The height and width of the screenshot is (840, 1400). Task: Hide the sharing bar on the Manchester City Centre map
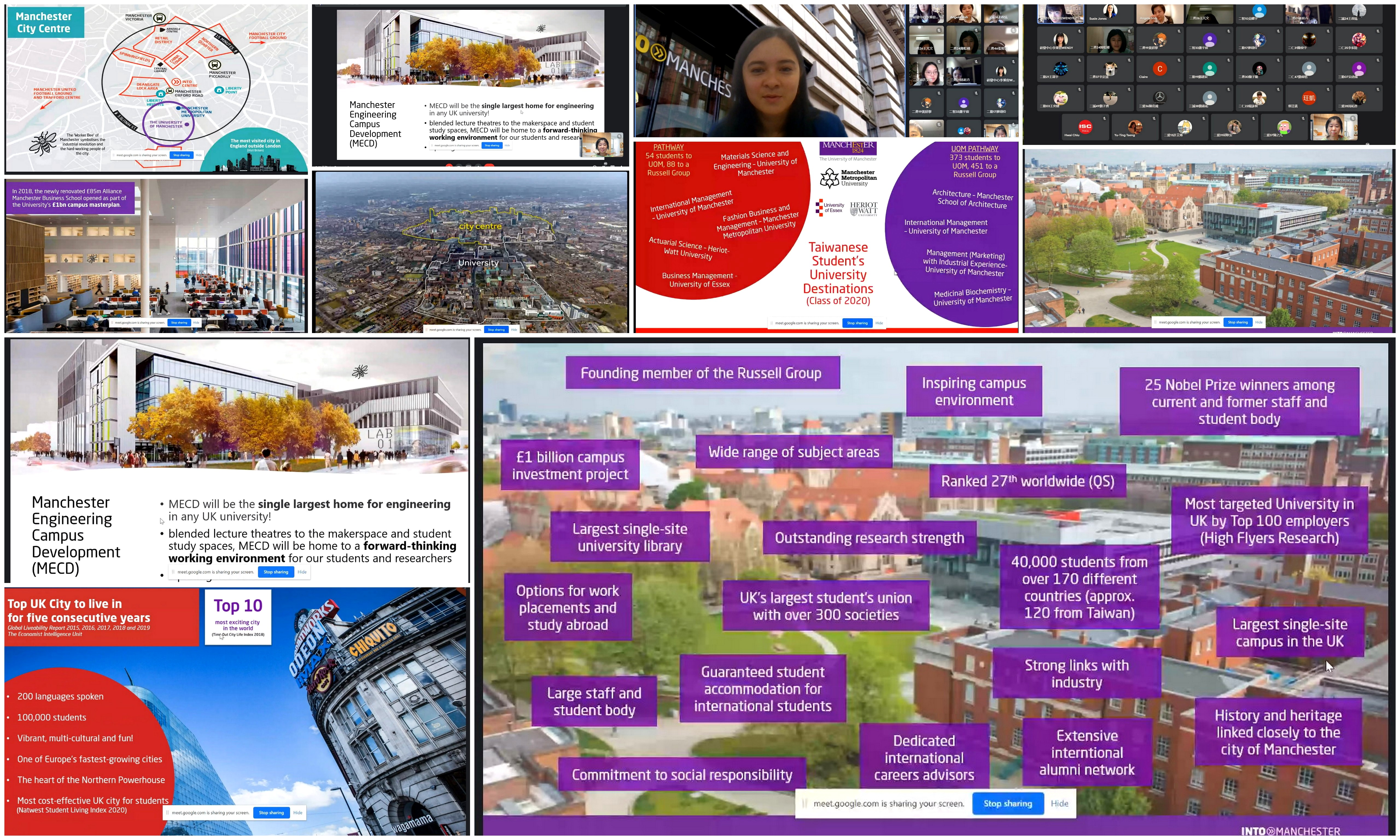198,154
